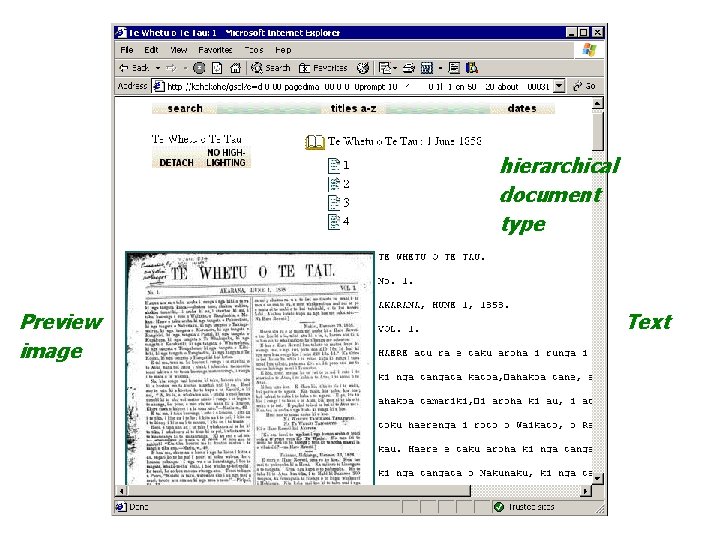Click the NO HIGHLIGHTING button

click(x=226, y=158)
